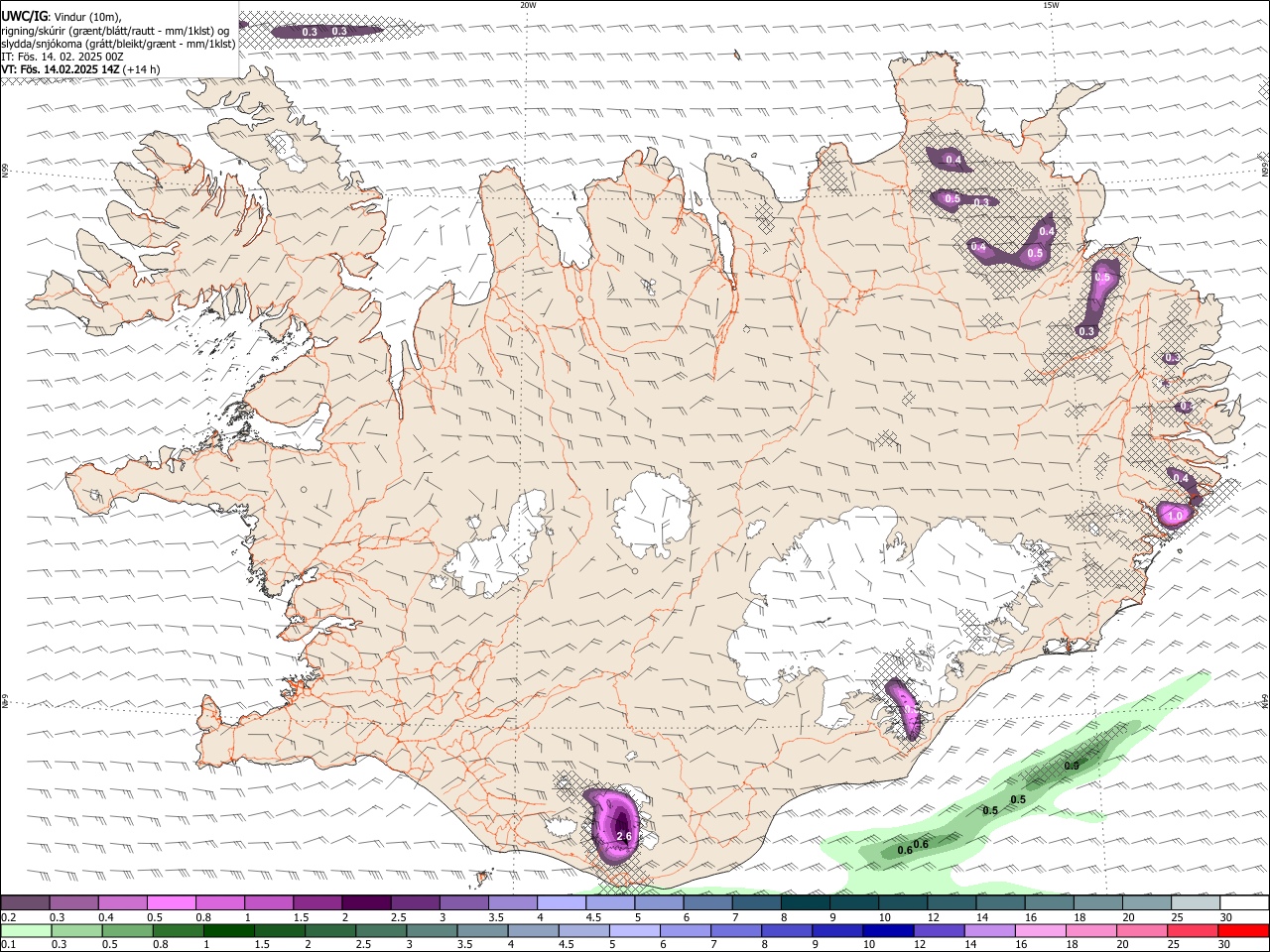The width and height of the screenshot is (1270, 952).
Task: Select lower scale swatch between 0.5 and 0.8
Action: pyautogui.click(x=128, y=930)
